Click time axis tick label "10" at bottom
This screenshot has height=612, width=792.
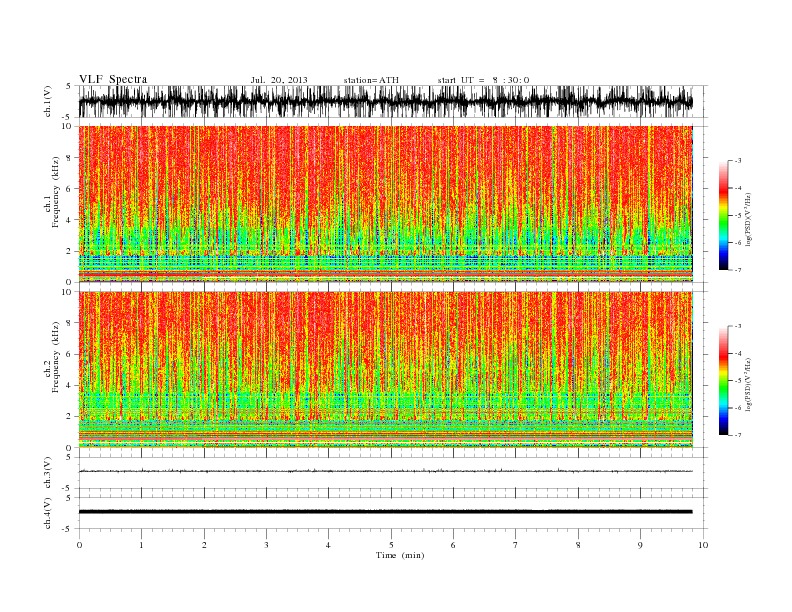point(703,545)
